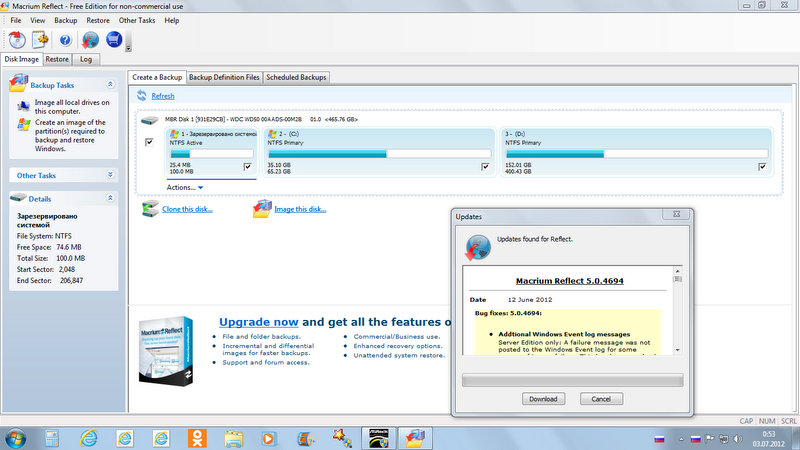800x450 pixels.
Task: Open the Odnoklassniki orange taskbar icon
Action: (197, 438)
